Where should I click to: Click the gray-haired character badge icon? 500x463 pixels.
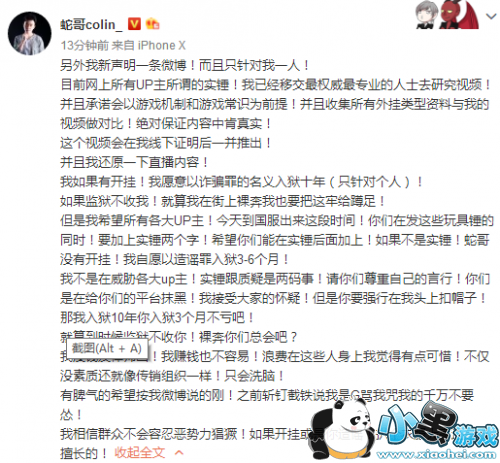[x=425, y=15]
